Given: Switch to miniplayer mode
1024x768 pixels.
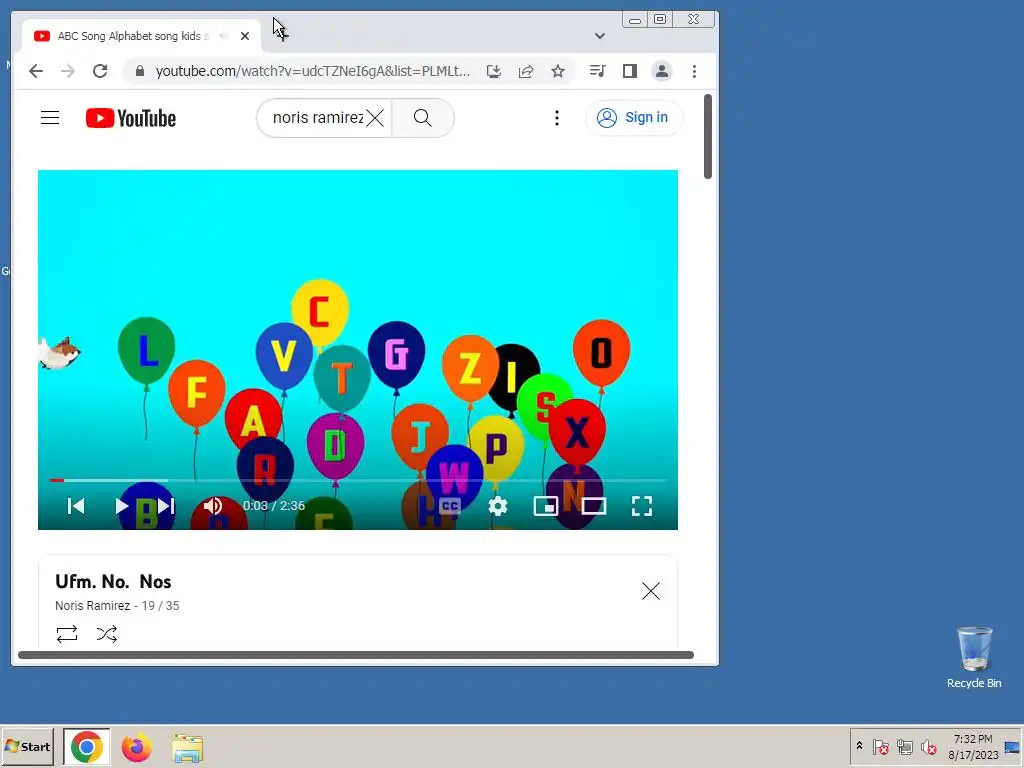Looking at the screenshot, I should pos(545,506).
